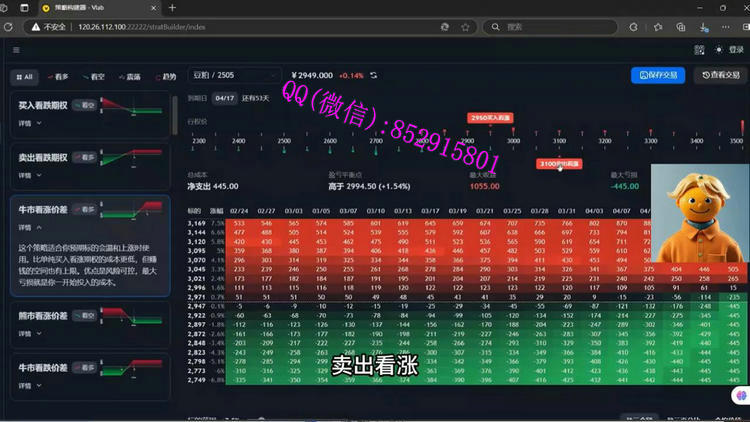Viewport: 750px width, 422px height.
Task: Collapse 详情 under 牛市看涨价差
Action: click(x=29, y=228)
